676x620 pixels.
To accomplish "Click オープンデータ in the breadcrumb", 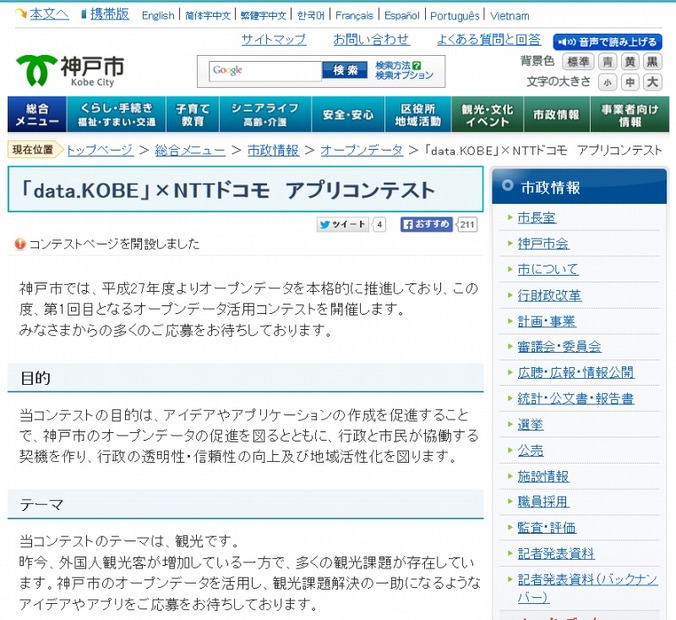I will click(362, 150).
